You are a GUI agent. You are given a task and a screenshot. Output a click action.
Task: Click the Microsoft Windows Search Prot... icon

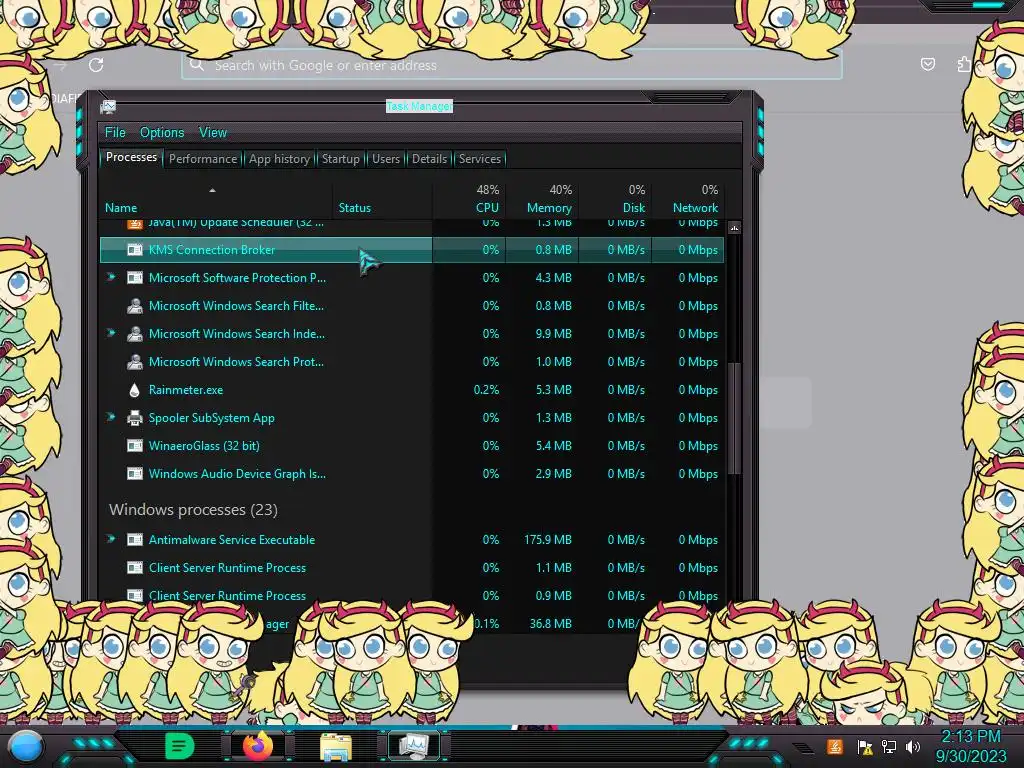pos(135,362)
